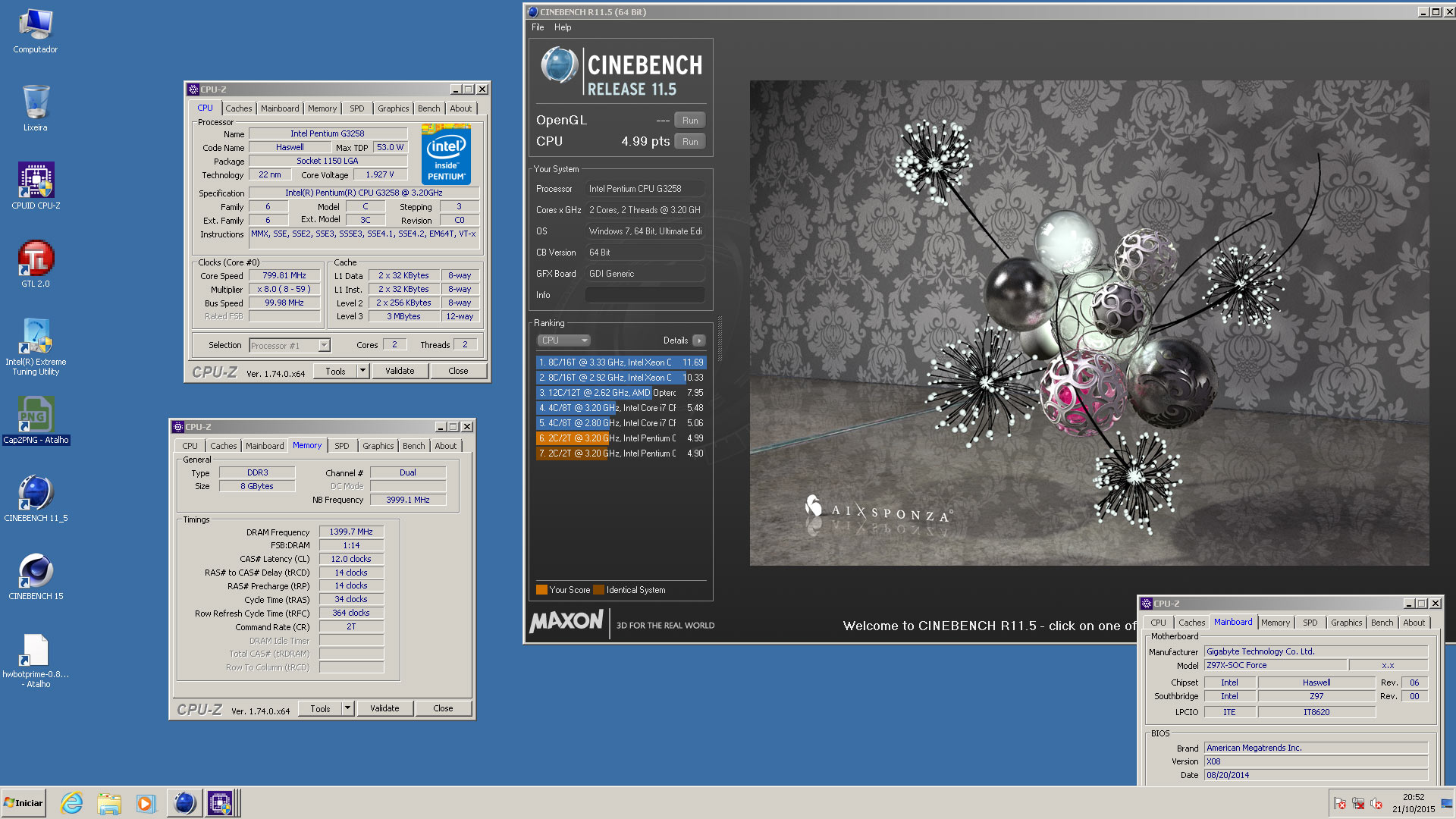This screenshot has width=1456, height=819.
Task: Click Close in the Memory tab window
Action: coord(443,708)
